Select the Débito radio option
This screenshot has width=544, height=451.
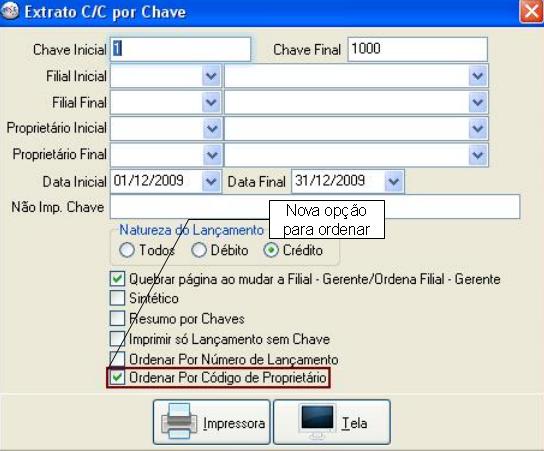click(199, 250)
